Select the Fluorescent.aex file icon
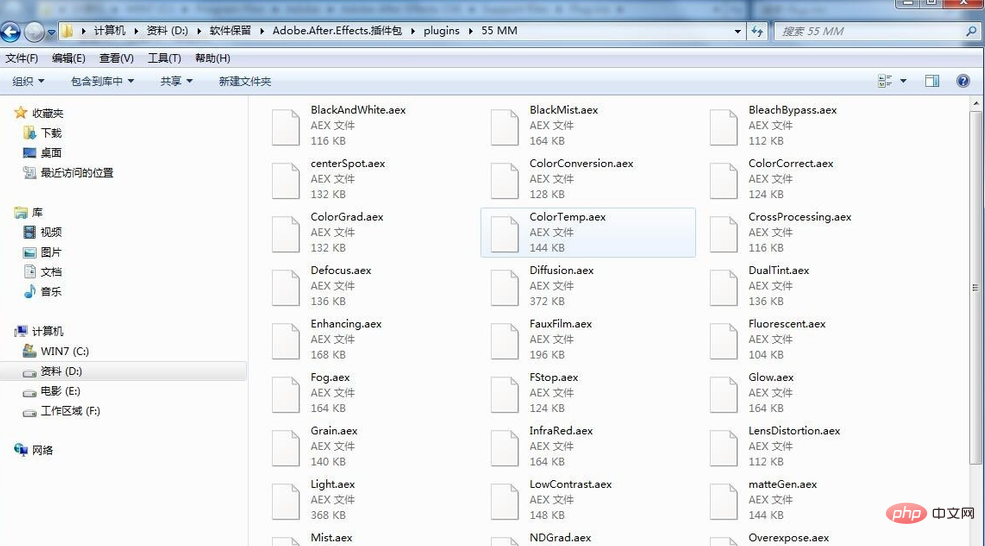 723,340
